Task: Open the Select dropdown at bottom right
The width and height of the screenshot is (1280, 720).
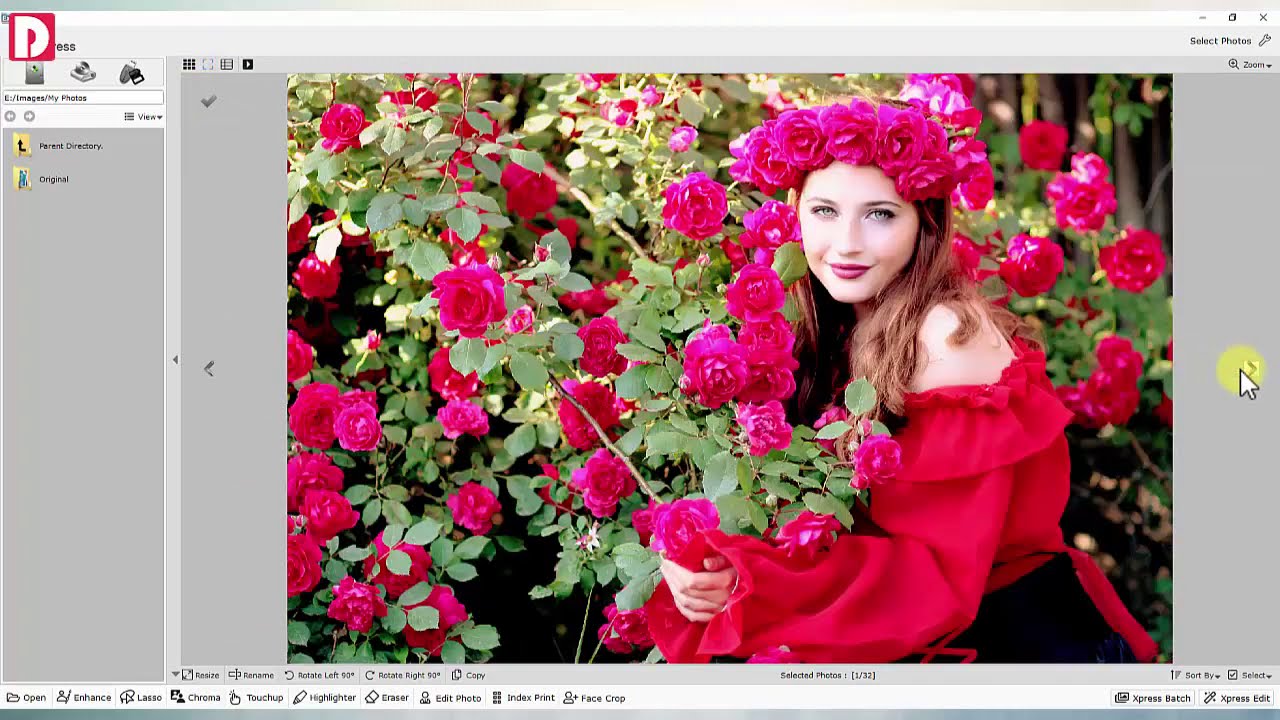Action: click(x=1250, y=675)
